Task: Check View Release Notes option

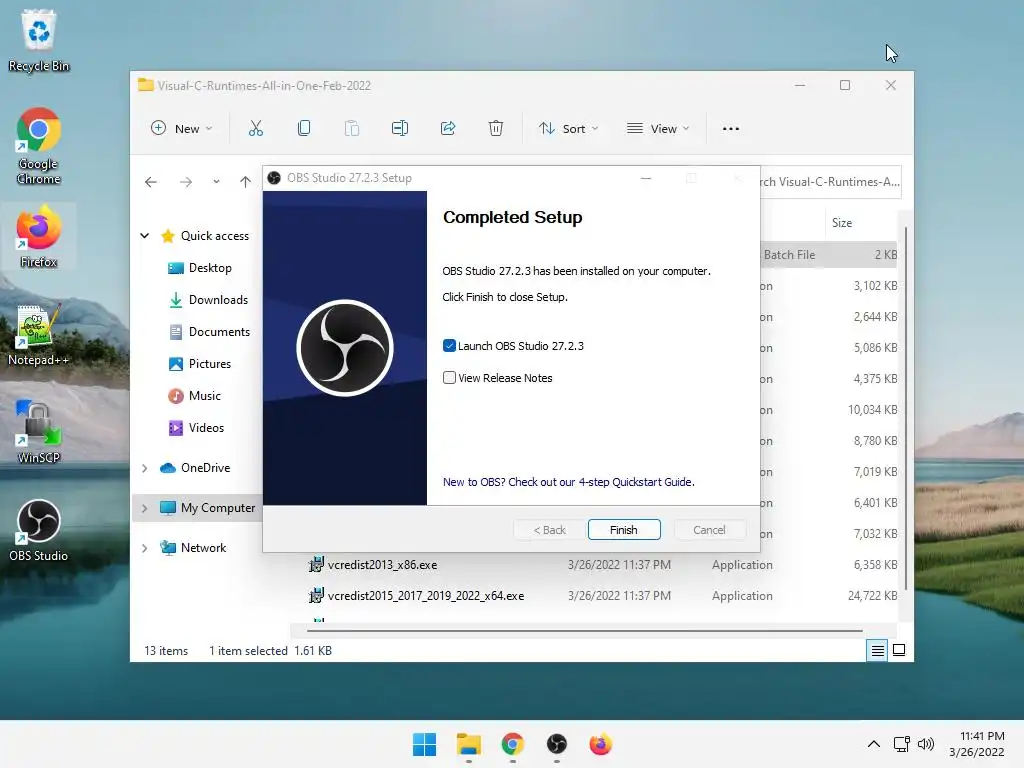Action: pos(449,378)
